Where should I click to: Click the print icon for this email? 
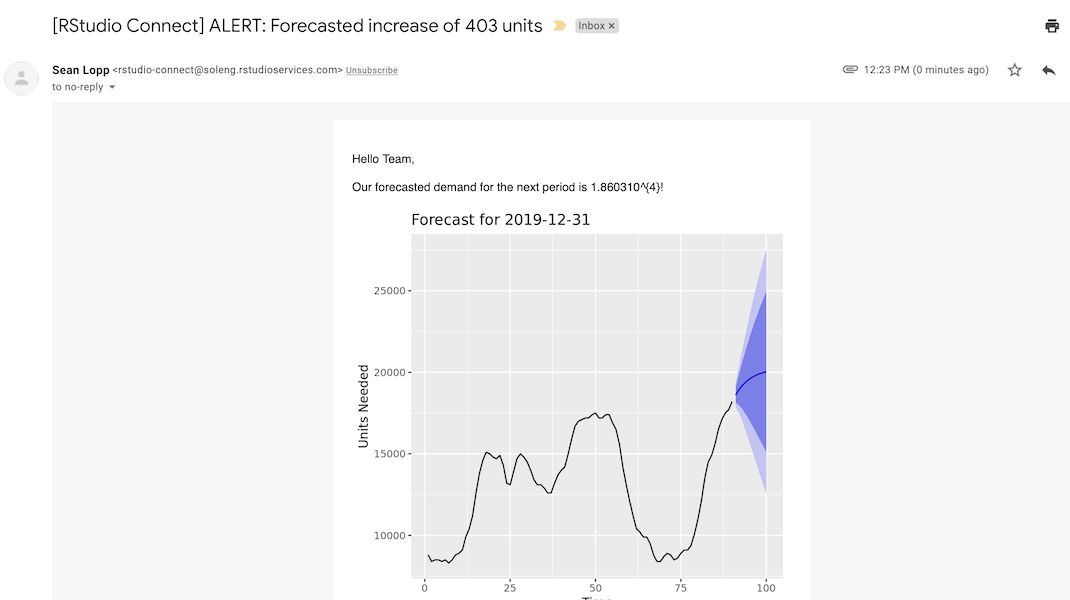coord(1051,25)
